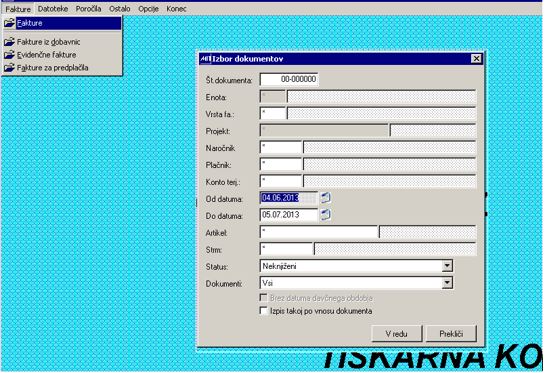Screen dimensions: 550x373
Task: Cancel with the Prekliči button
Action: tap(451, 333)
